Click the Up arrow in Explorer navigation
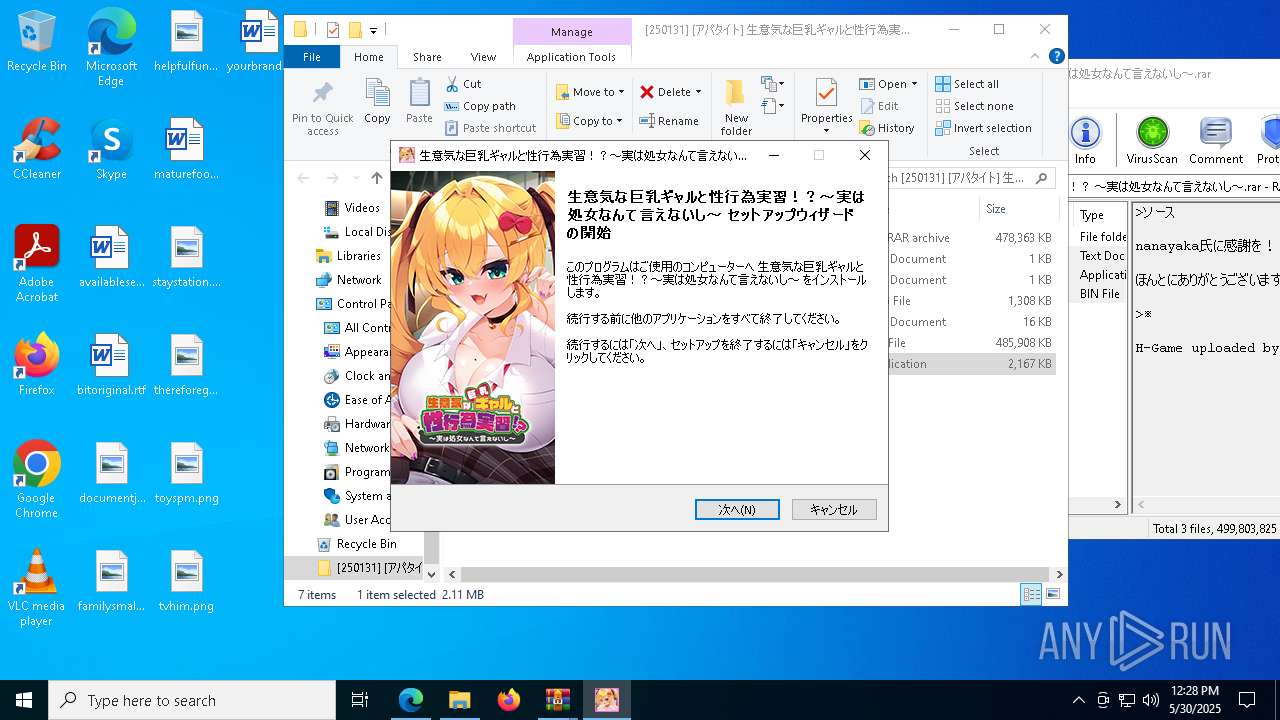 click(x=377, y=178)
